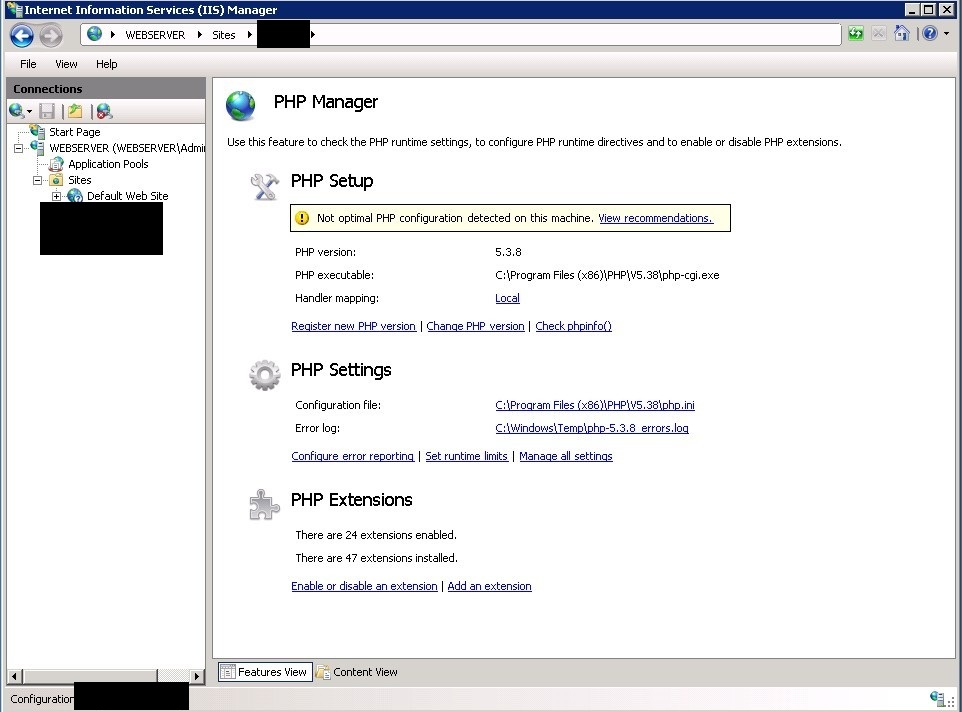
Task: Click the Sites folder icon
Action: [x=56, y=180]
